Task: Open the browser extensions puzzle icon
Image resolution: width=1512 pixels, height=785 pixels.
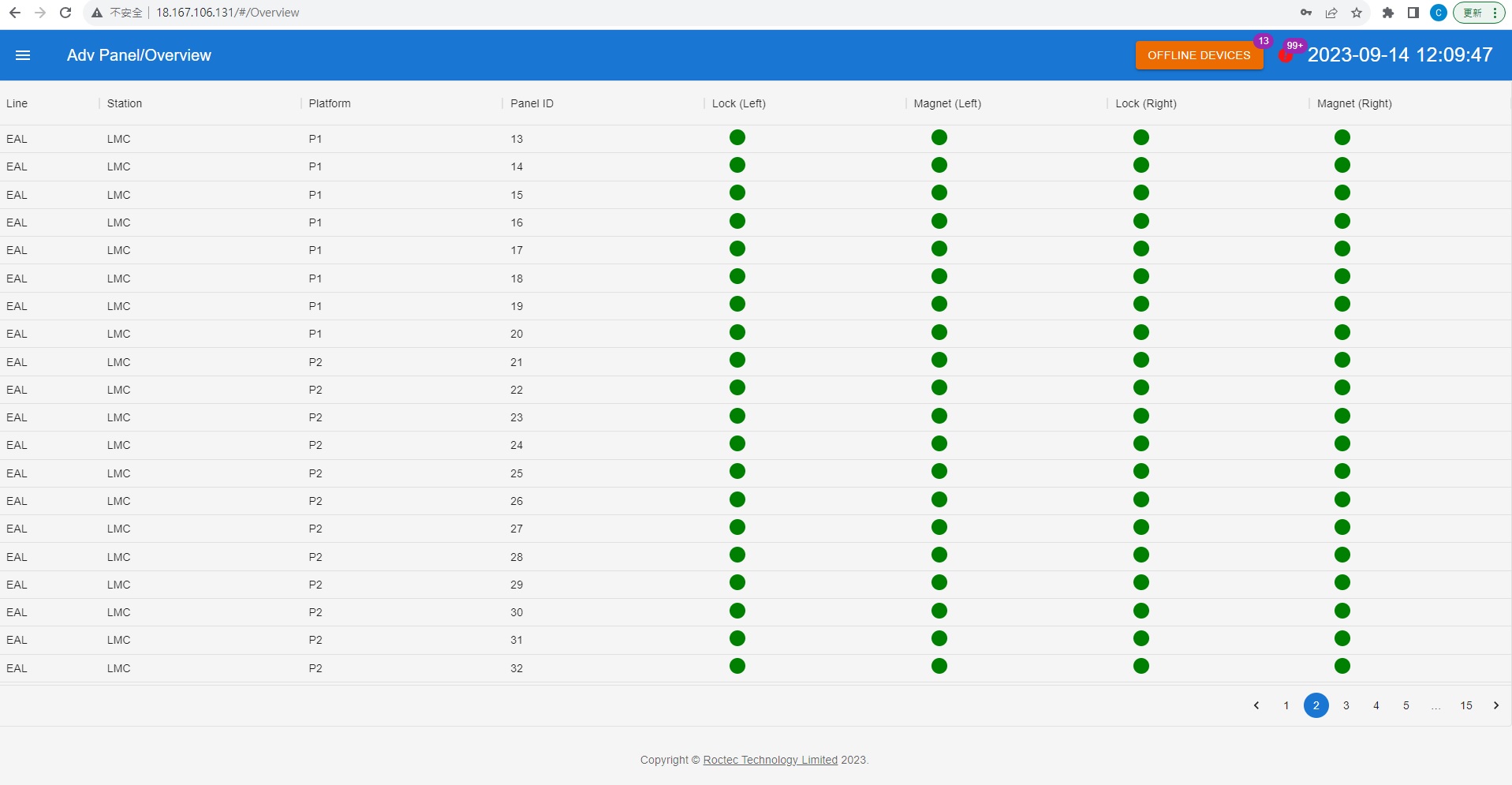Action: tap(1388, 13)
